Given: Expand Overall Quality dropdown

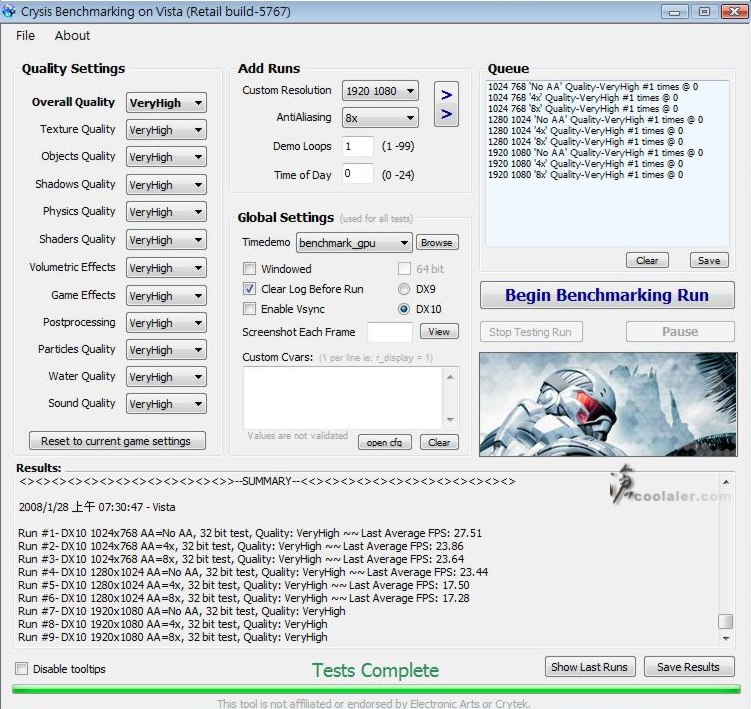Looking at the screenshot, I should pyautogui.click(x=166, y=103).
